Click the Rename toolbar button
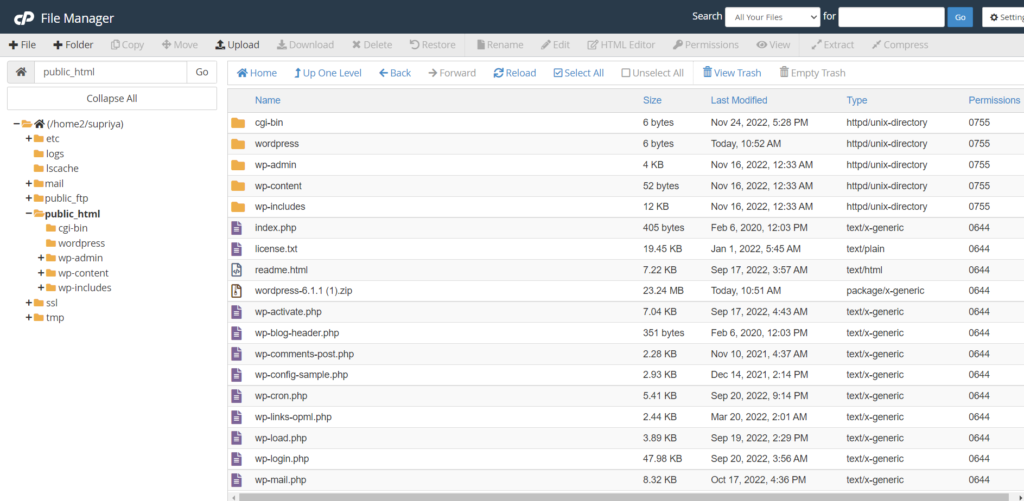The width and height of the screenshot is (1024, 501). click(x=500, y=45)
